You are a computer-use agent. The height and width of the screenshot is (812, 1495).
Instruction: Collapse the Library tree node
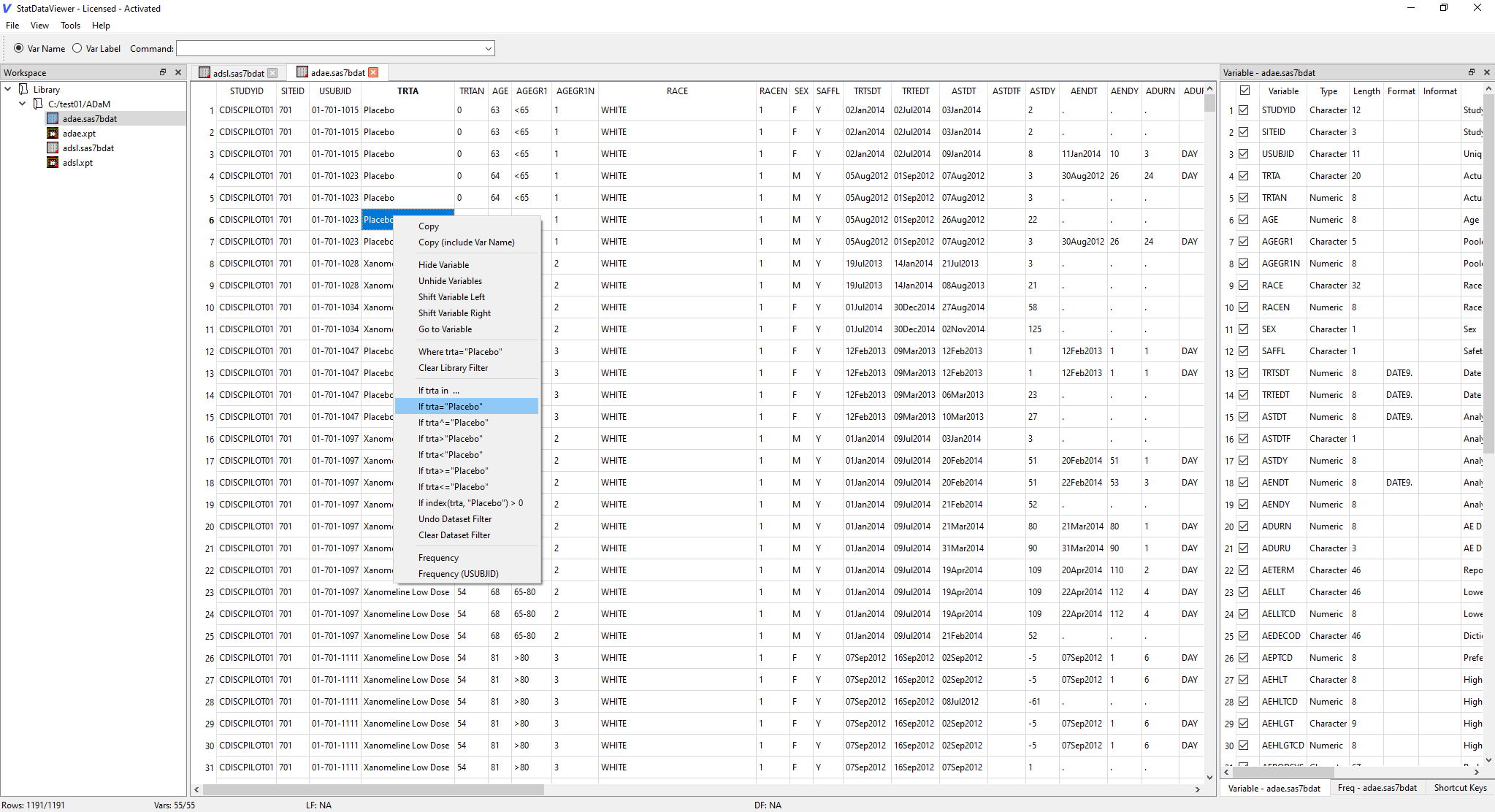click(x=8, y=89)
